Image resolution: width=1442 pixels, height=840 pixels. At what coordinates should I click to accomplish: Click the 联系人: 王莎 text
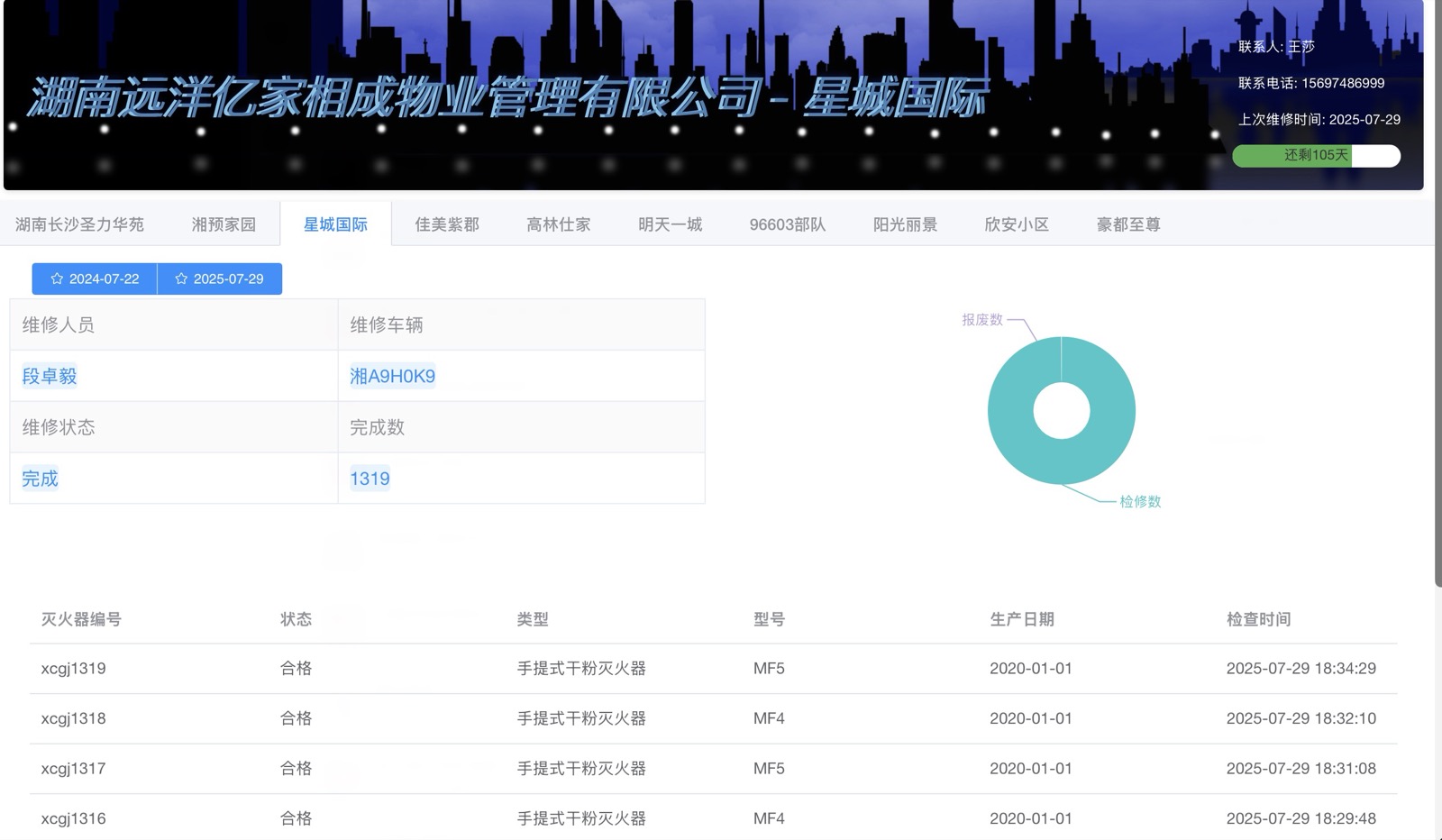1276,47
